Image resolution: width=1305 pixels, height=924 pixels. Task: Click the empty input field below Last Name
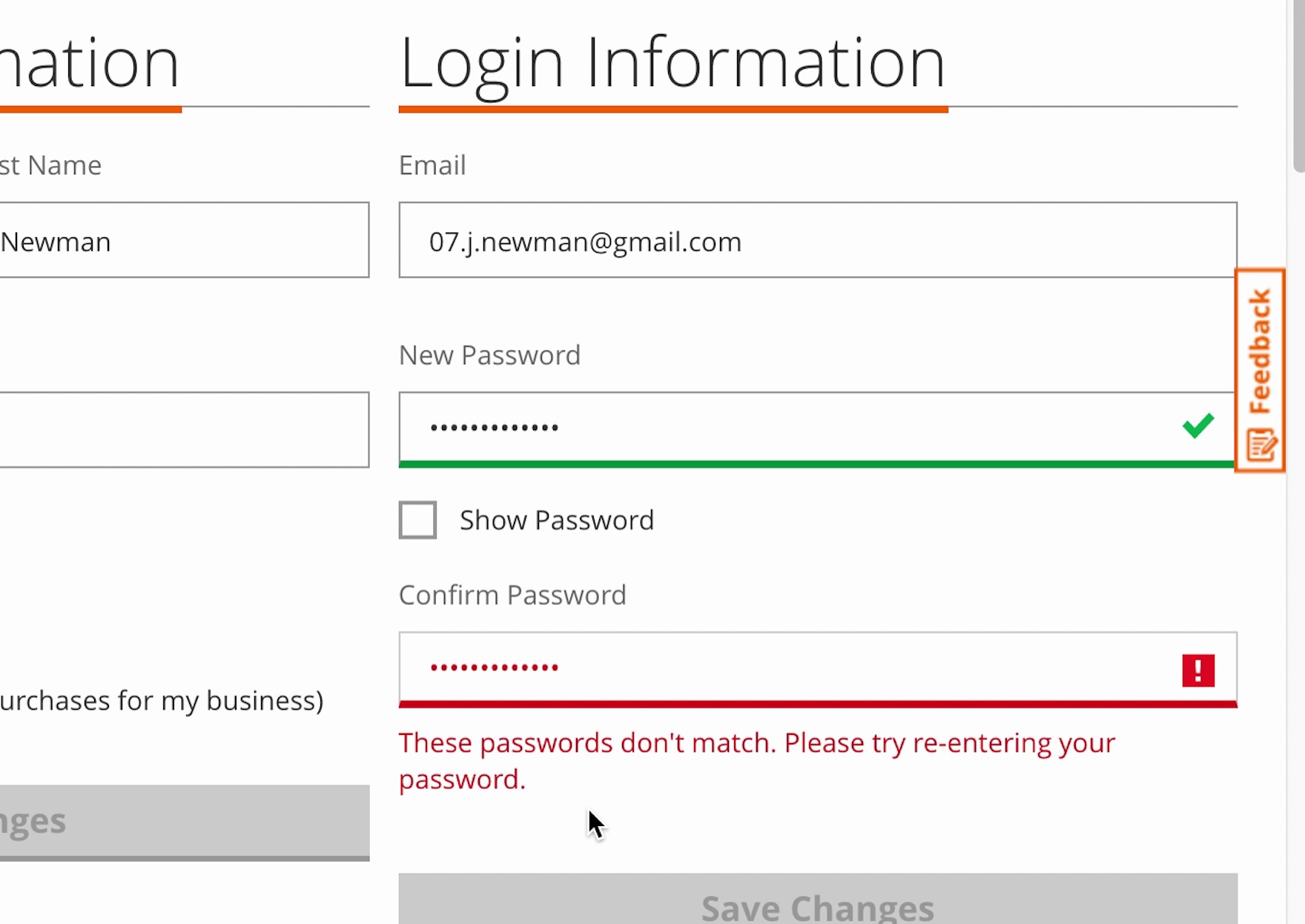184,430
